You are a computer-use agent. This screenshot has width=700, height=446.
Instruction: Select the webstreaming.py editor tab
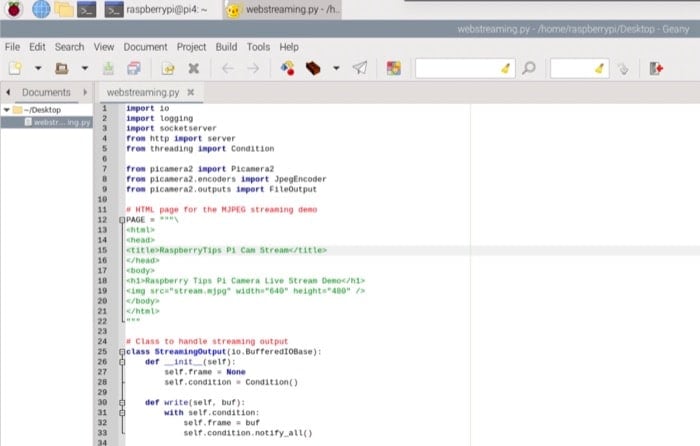point(143,92)
